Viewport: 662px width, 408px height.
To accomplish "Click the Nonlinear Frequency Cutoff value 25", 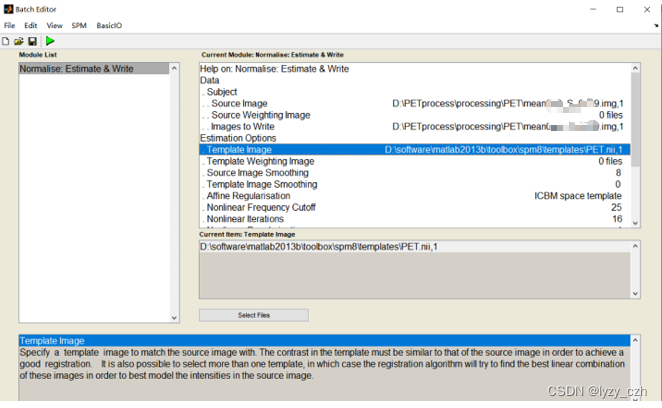I will coord(616,207).
